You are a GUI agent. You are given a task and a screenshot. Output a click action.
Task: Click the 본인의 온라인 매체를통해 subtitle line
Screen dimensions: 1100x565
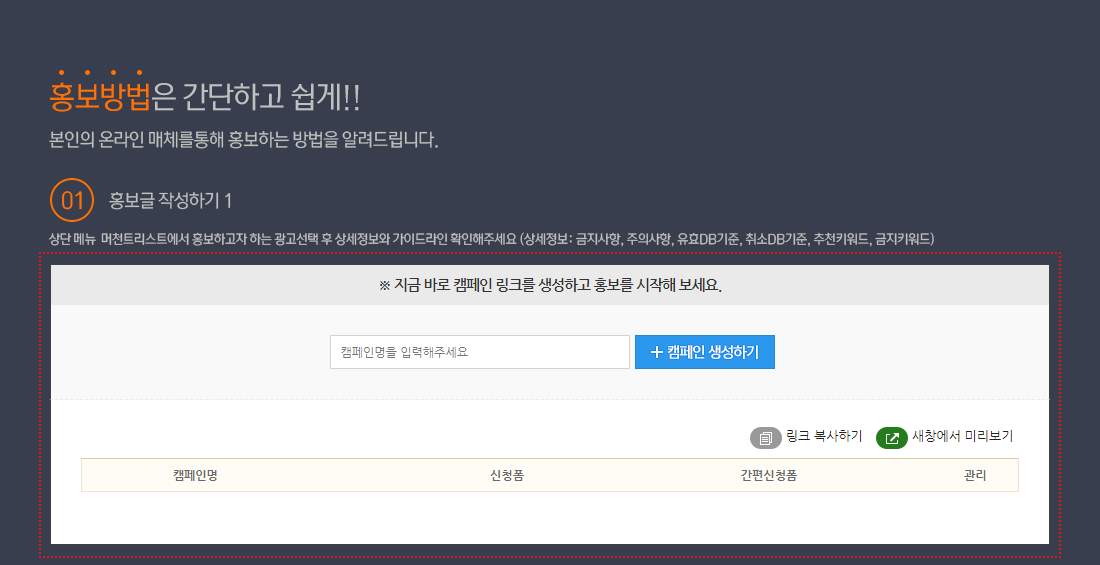pos(243,139)
